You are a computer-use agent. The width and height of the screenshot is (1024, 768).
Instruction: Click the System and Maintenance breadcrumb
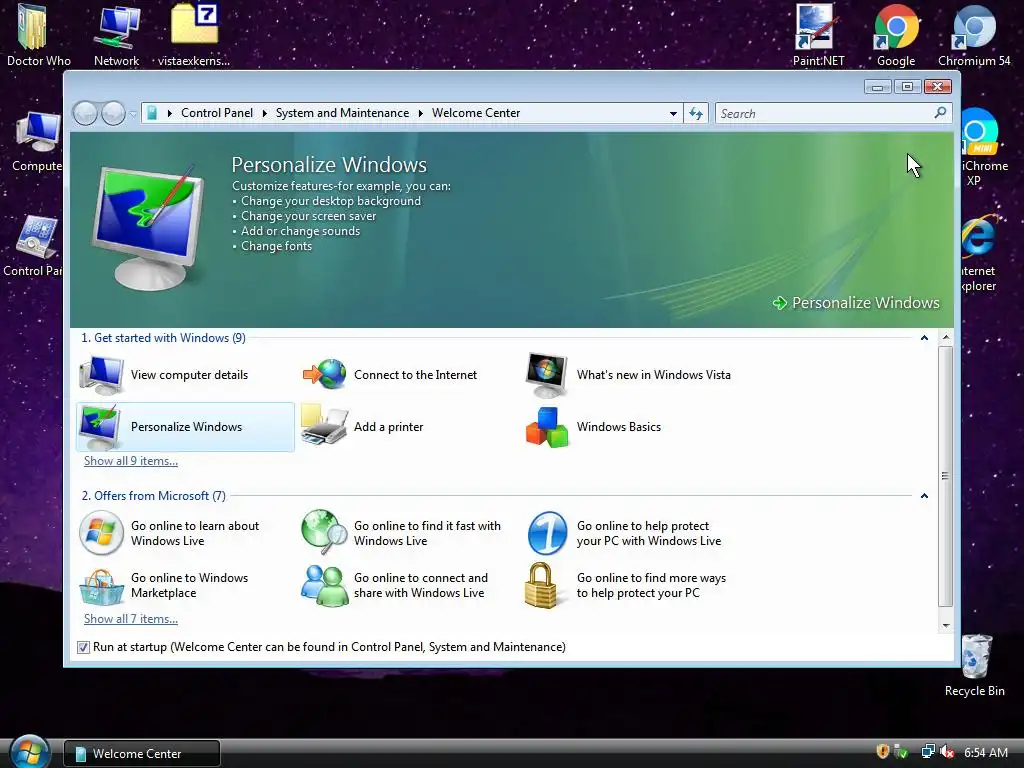coord(342,113)
